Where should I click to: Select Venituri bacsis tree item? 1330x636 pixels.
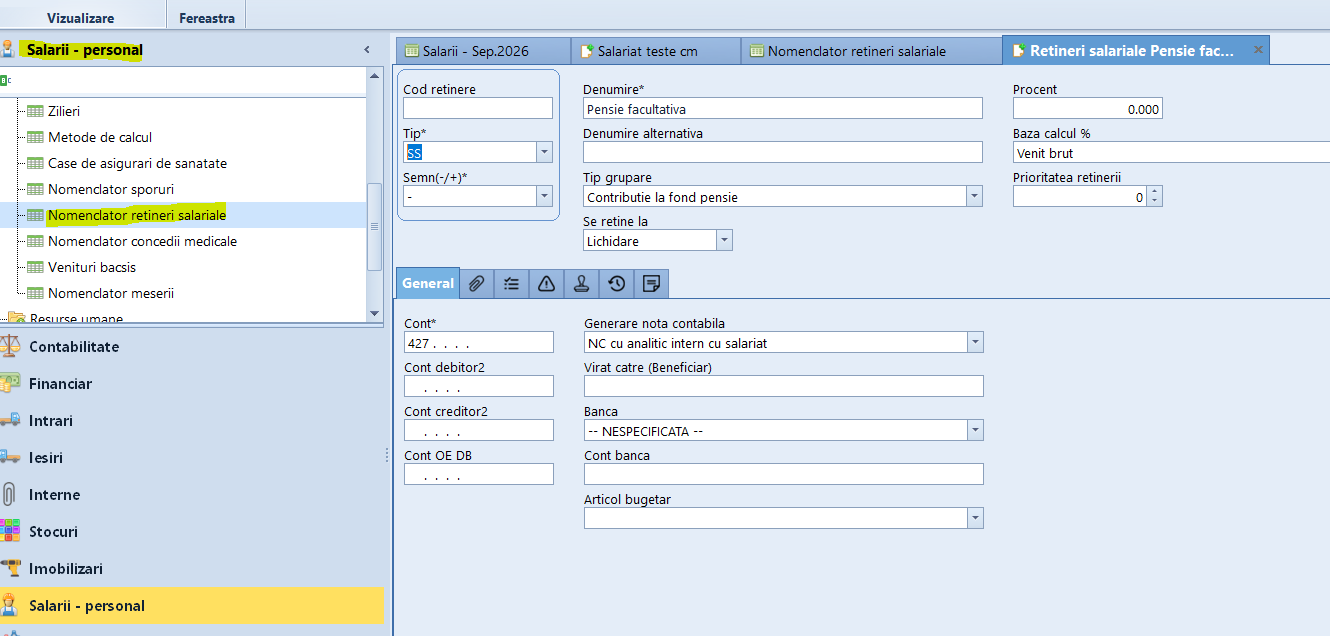[x=92, y=267]
